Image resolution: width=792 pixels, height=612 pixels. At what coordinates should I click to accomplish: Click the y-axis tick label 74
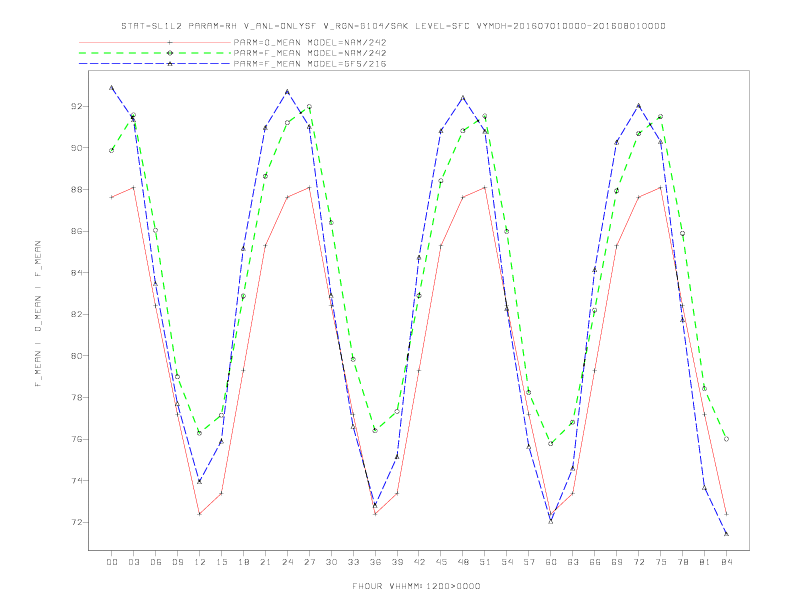click(76, 481)
